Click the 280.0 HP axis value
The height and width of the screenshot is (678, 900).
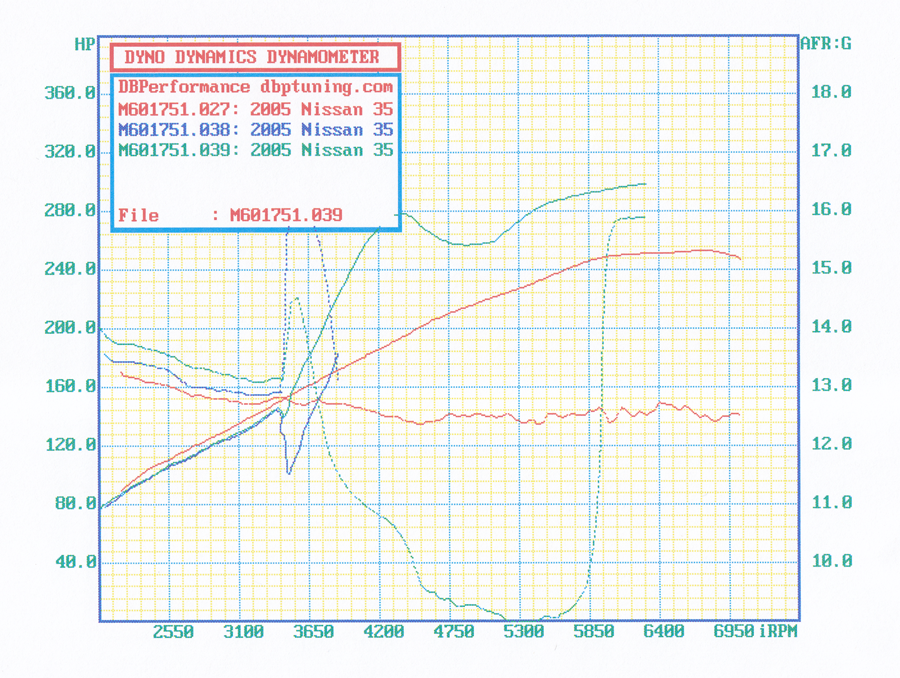click(x=70, y=210)
